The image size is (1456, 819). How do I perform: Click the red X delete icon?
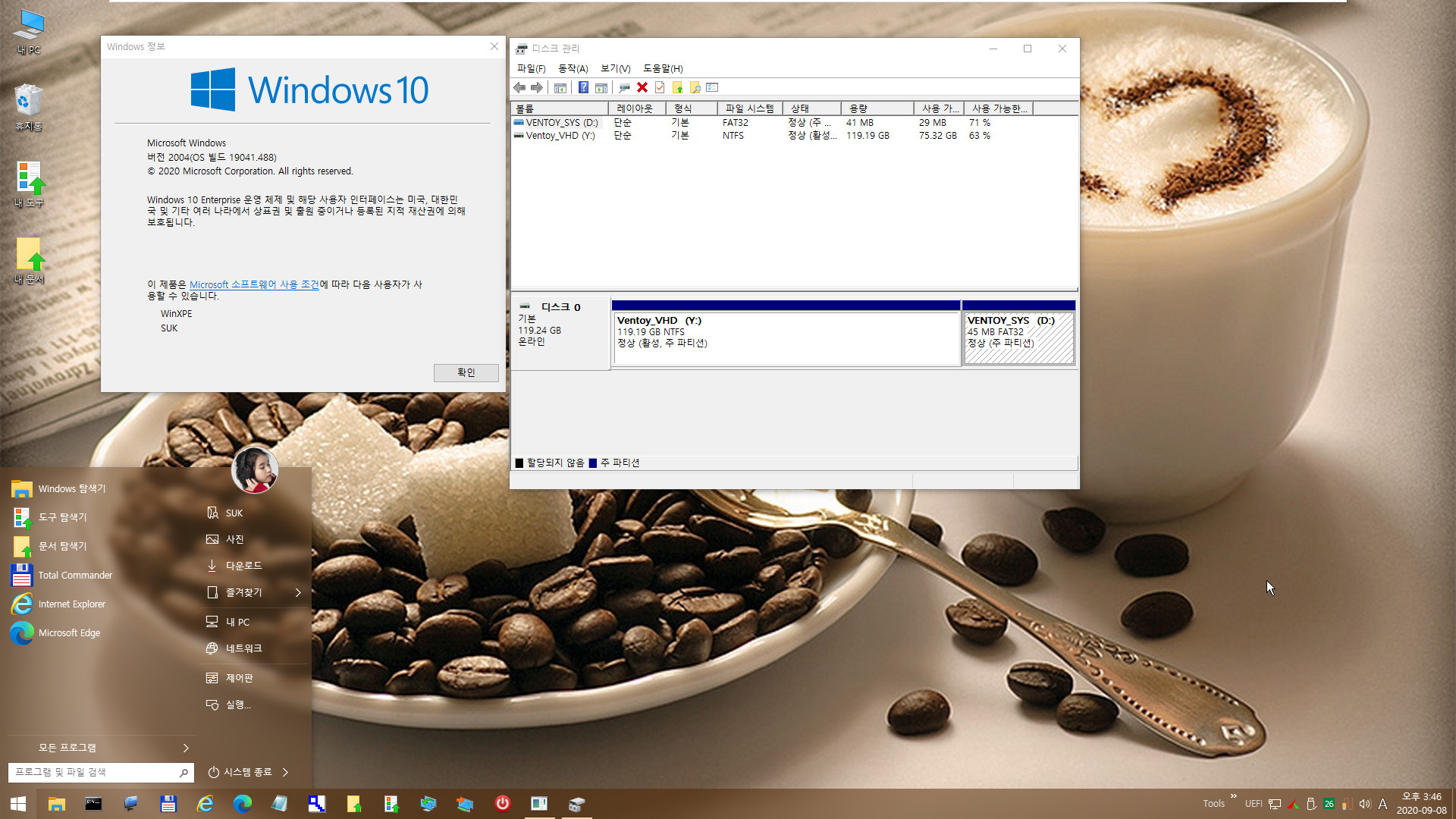tap(642, 88)
